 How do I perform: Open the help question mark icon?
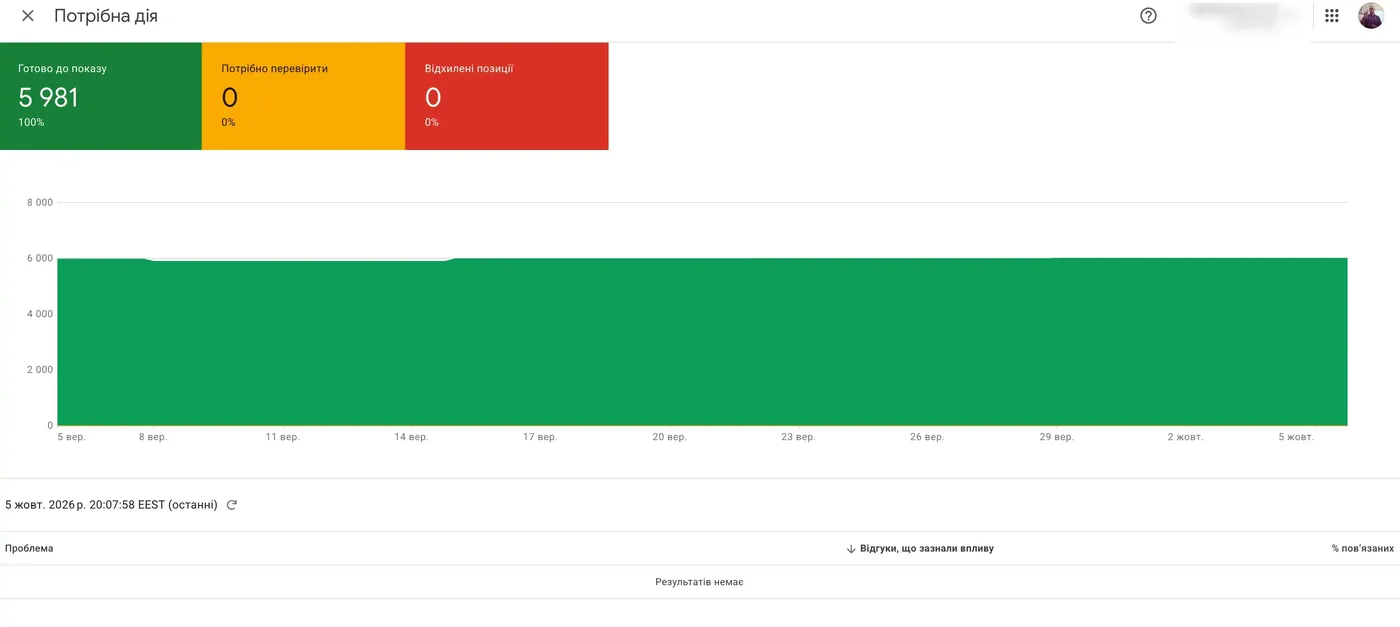pos(1148,16)
